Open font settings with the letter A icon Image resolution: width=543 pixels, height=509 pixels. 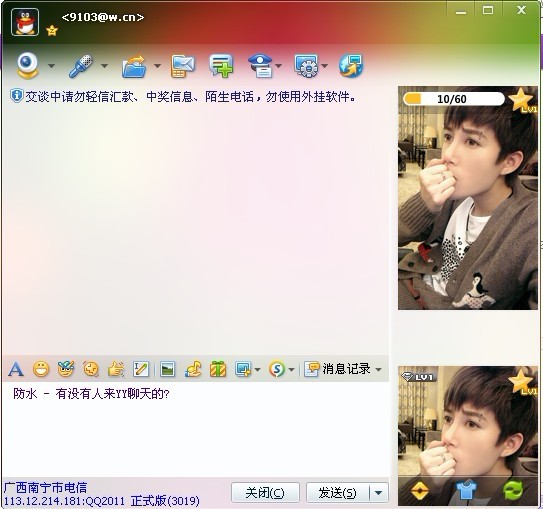pos(16,369)
